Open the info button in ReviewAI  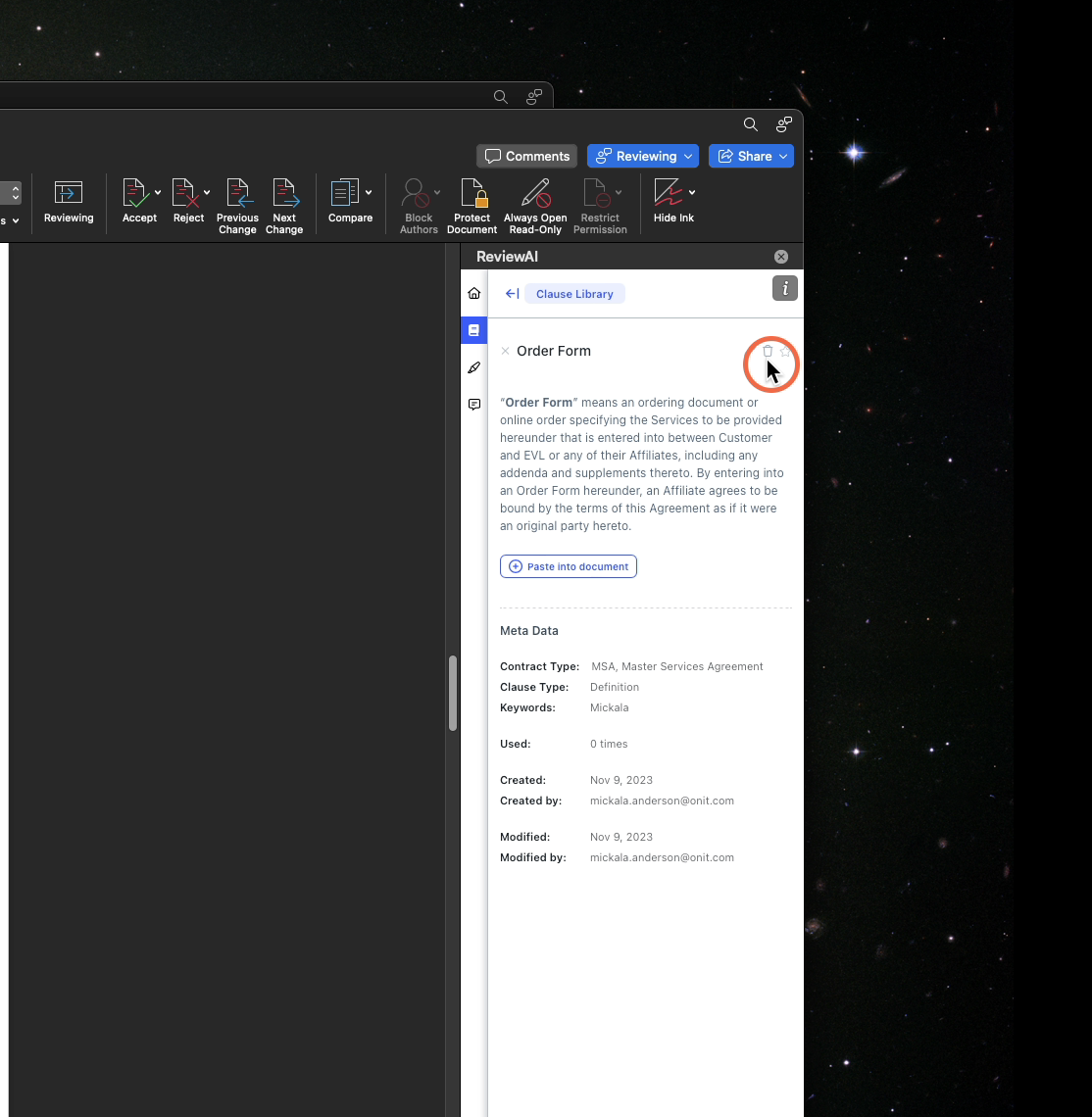coord(785,288)
